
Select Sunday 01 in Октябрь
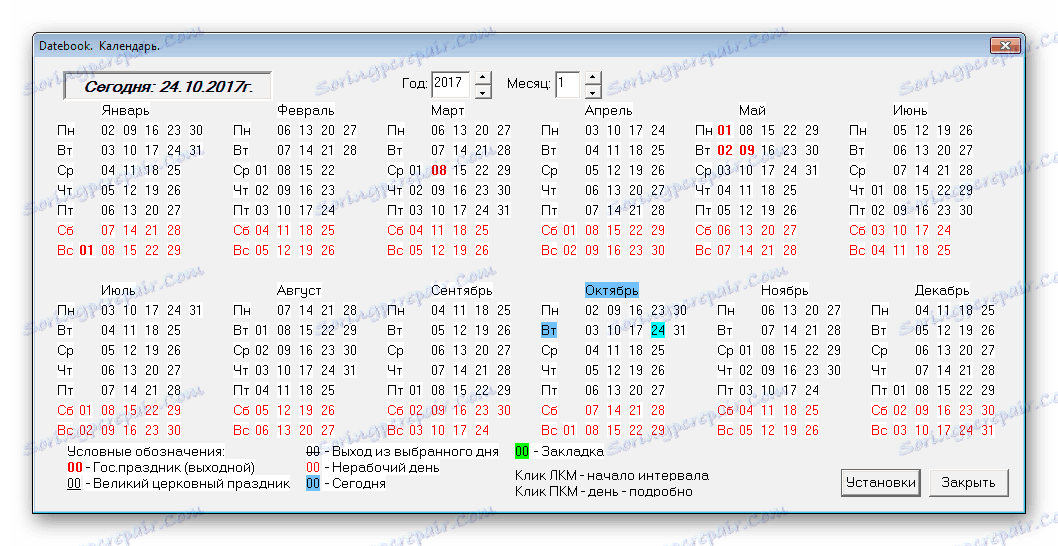click(569, 431)
